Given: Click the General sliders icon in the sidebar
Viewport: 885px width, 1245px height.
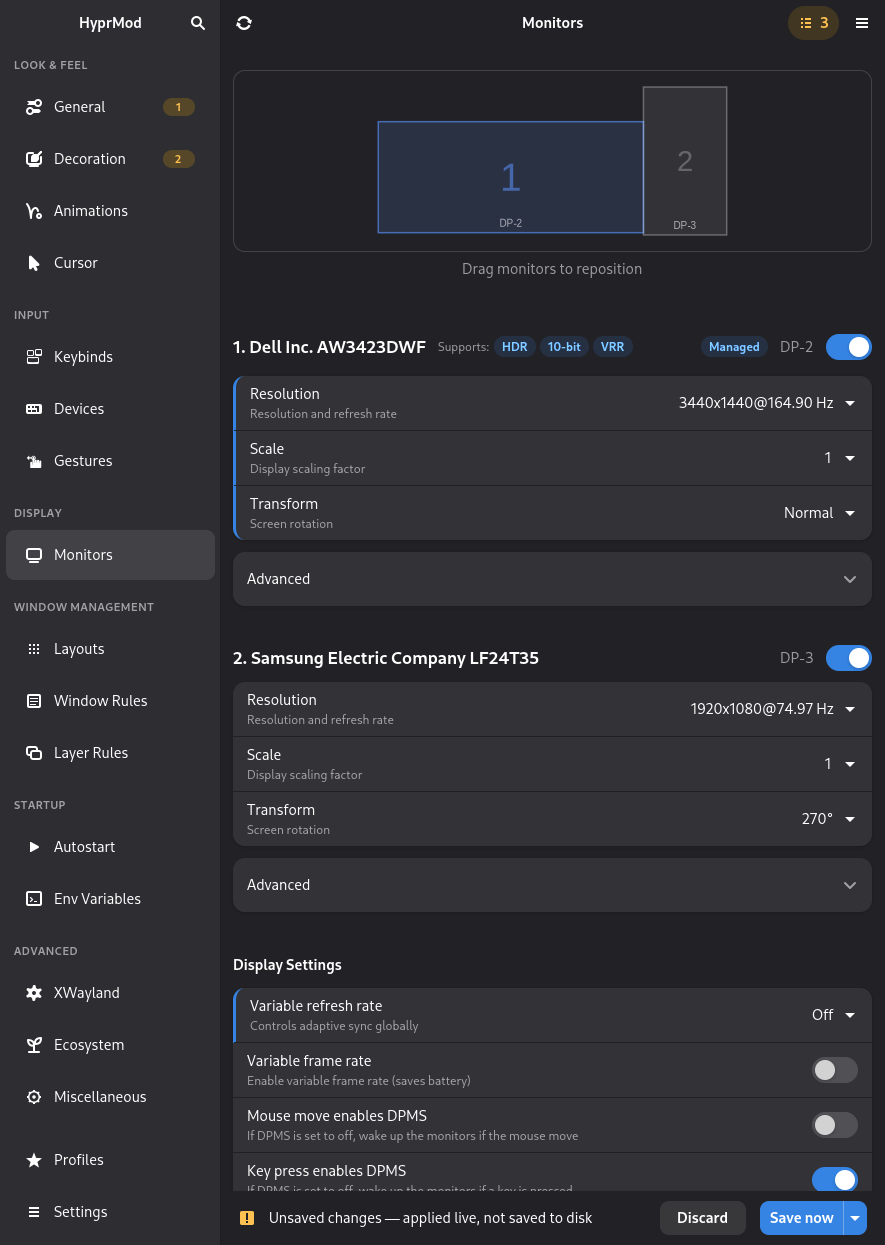Looking at the screenshot, I should (34, 107).
